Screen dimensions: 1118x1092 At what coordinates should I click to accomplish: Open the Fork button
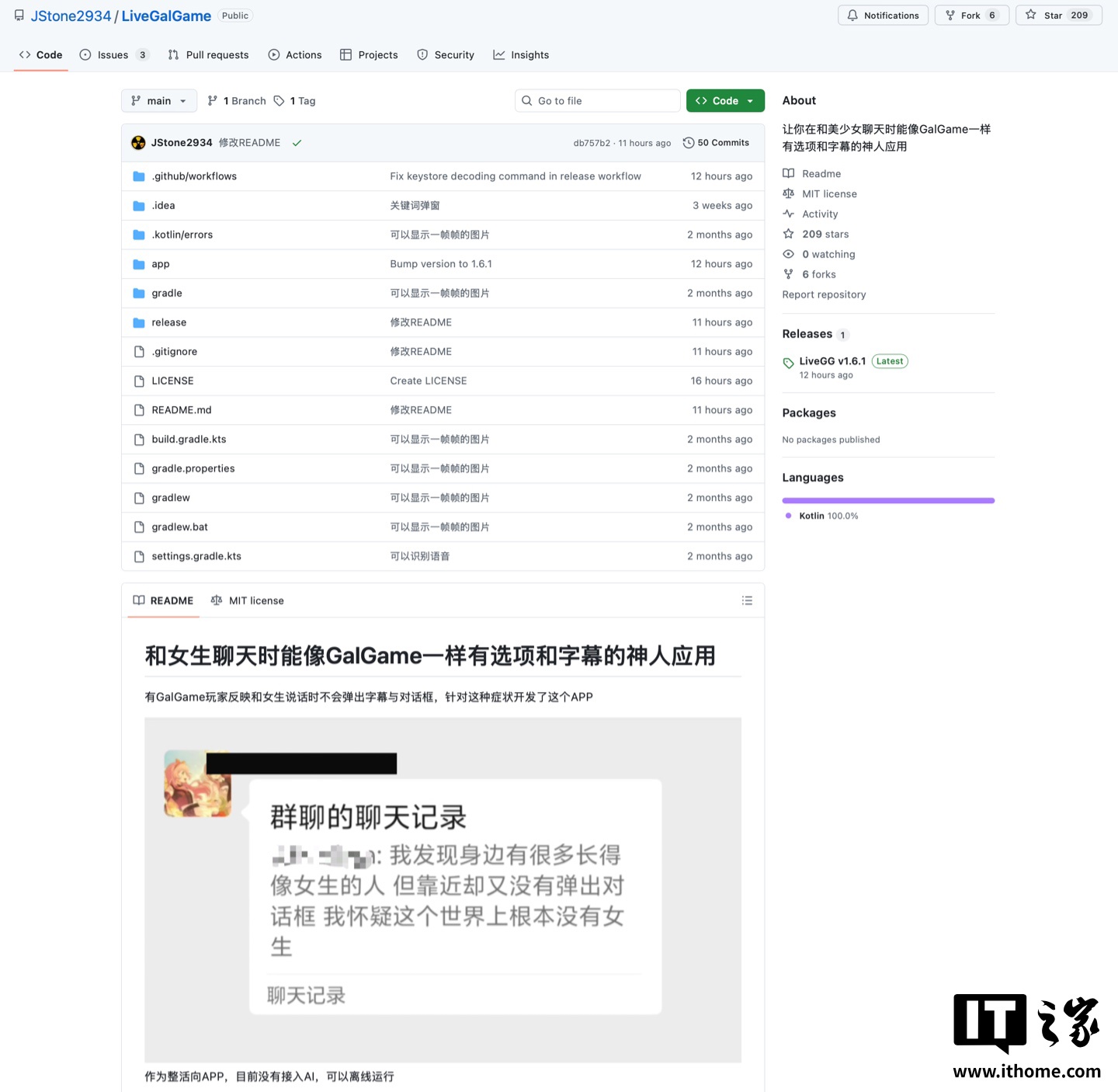970,15
